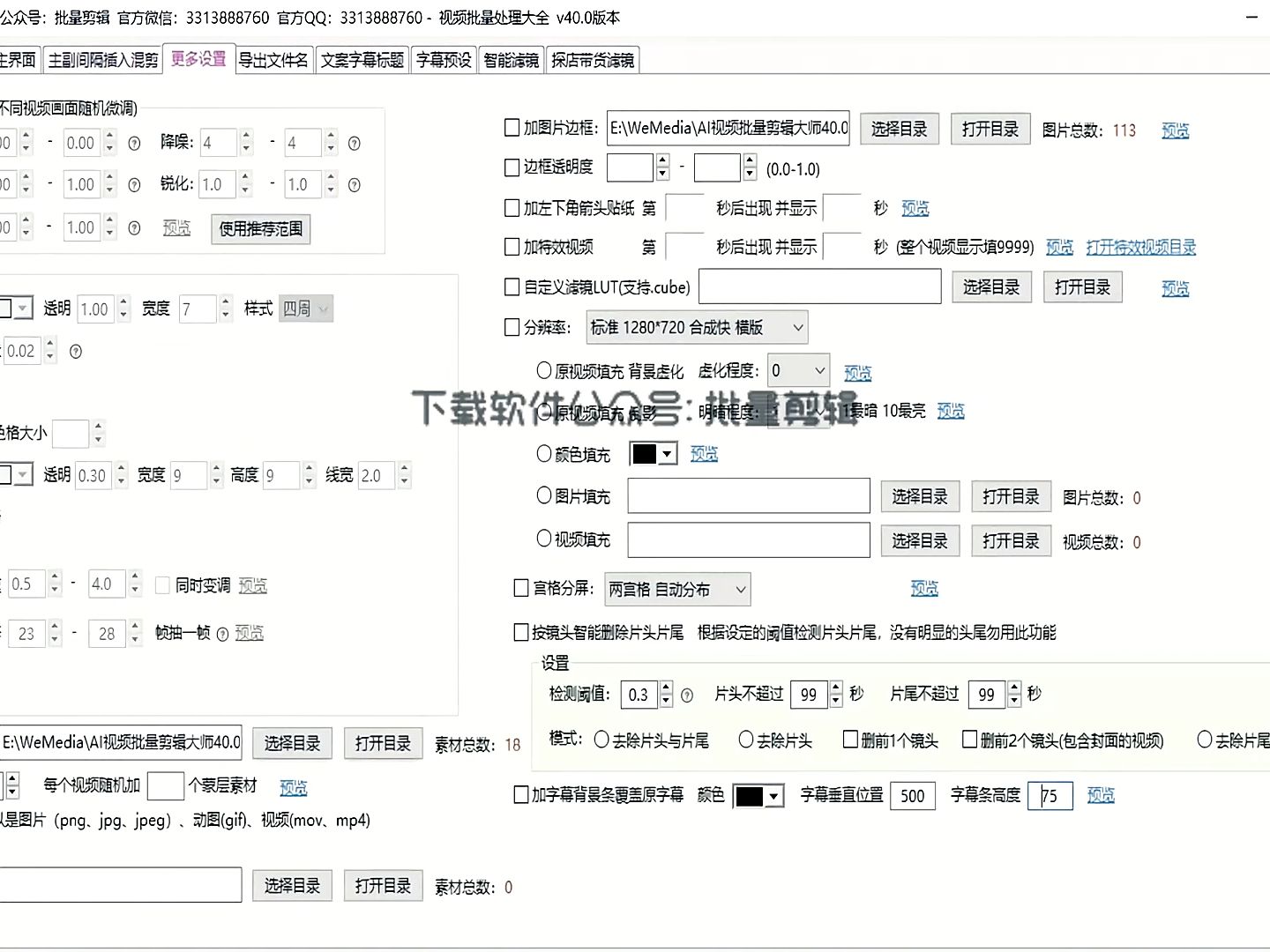The width and height of the screenshot is (1270, 952).
Task: Click the help icon below 透明 0.02
Action: coord(75,351)
